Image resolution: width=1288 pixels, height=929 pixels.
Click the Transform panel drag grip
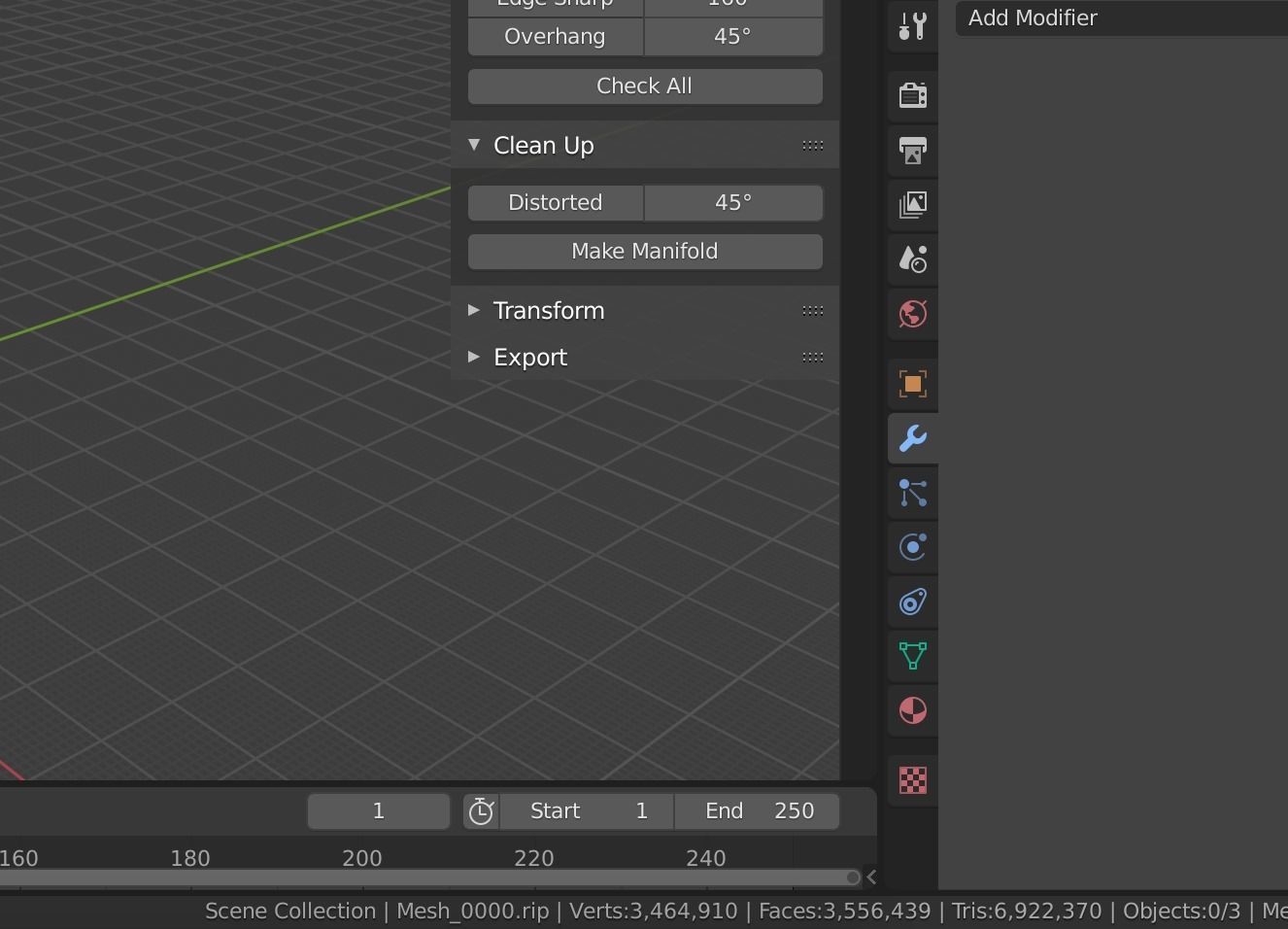pos(813,311)
